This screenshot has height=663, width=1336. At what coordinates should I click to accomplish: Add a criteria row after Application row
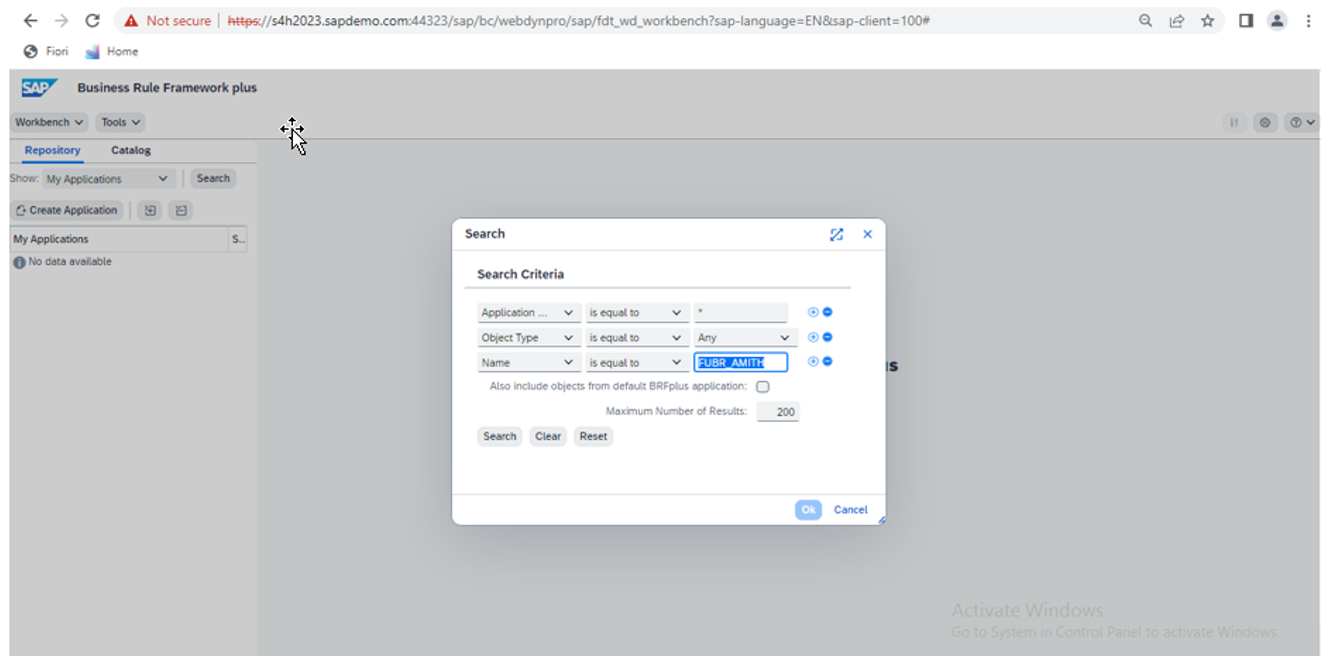[x=813, y=312]
